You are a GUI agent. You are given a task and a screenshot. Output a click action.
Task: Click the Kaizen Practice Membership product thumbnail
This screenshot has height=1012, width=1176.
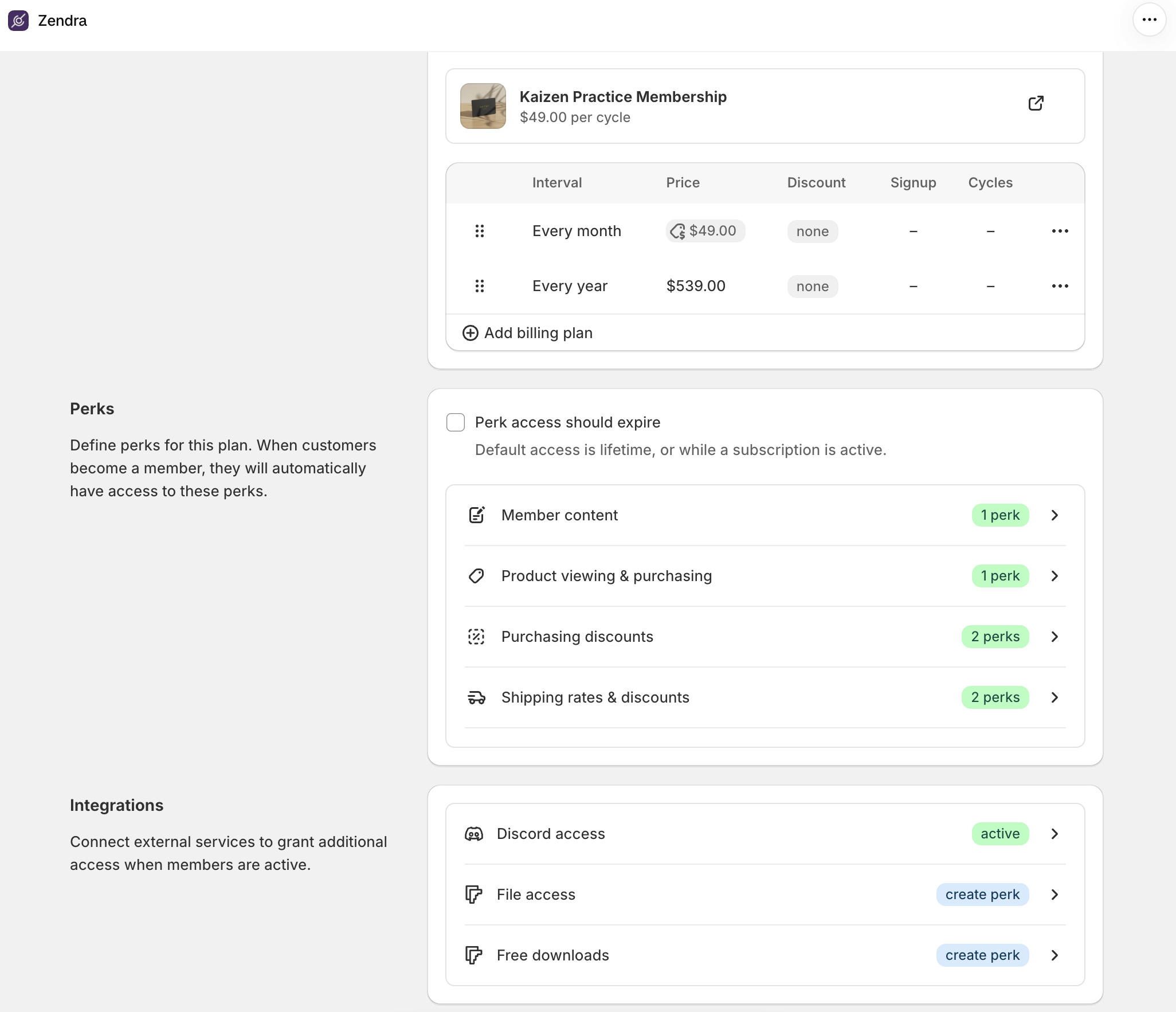pos(483,106)
